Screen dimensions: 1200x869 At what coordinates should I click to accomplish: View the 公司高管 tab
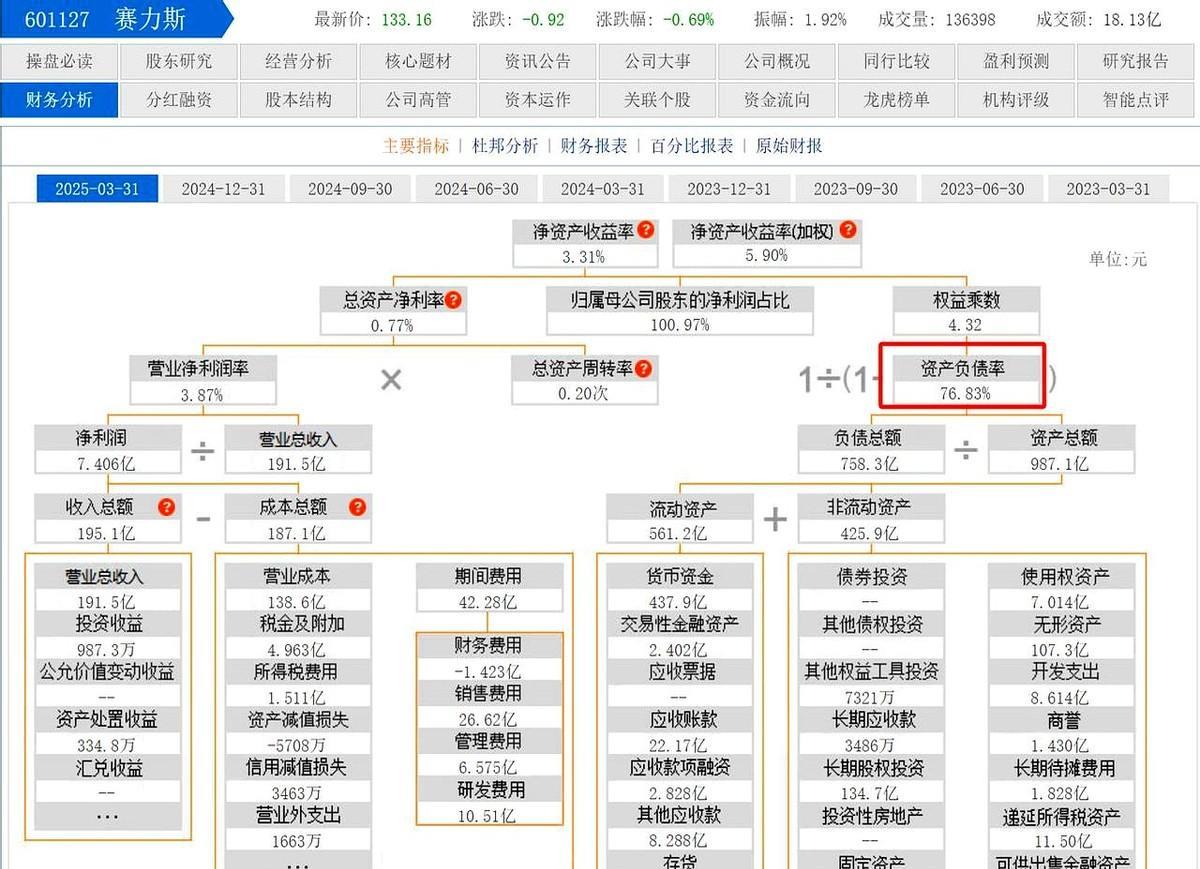click(x=418, y=99)
